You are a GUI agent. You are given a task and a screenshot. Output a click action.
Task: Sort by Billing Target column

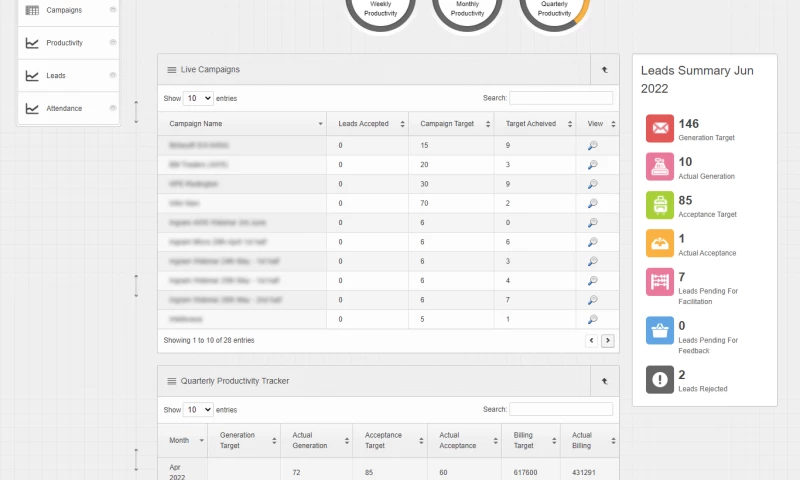tap(531, 440)
